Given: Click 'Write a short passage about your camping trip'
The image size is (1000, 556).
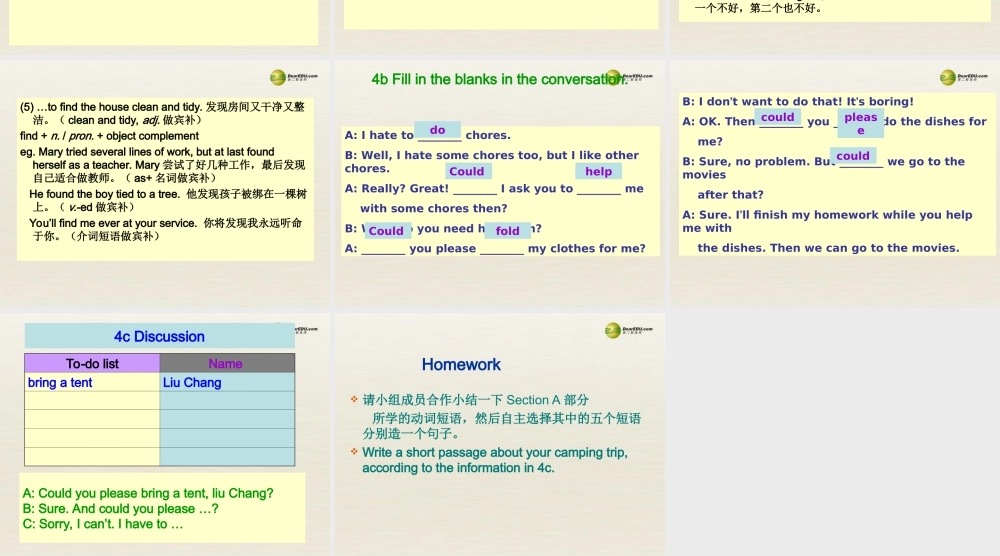Looking at the screenshot, I should (x=495, y=452).
